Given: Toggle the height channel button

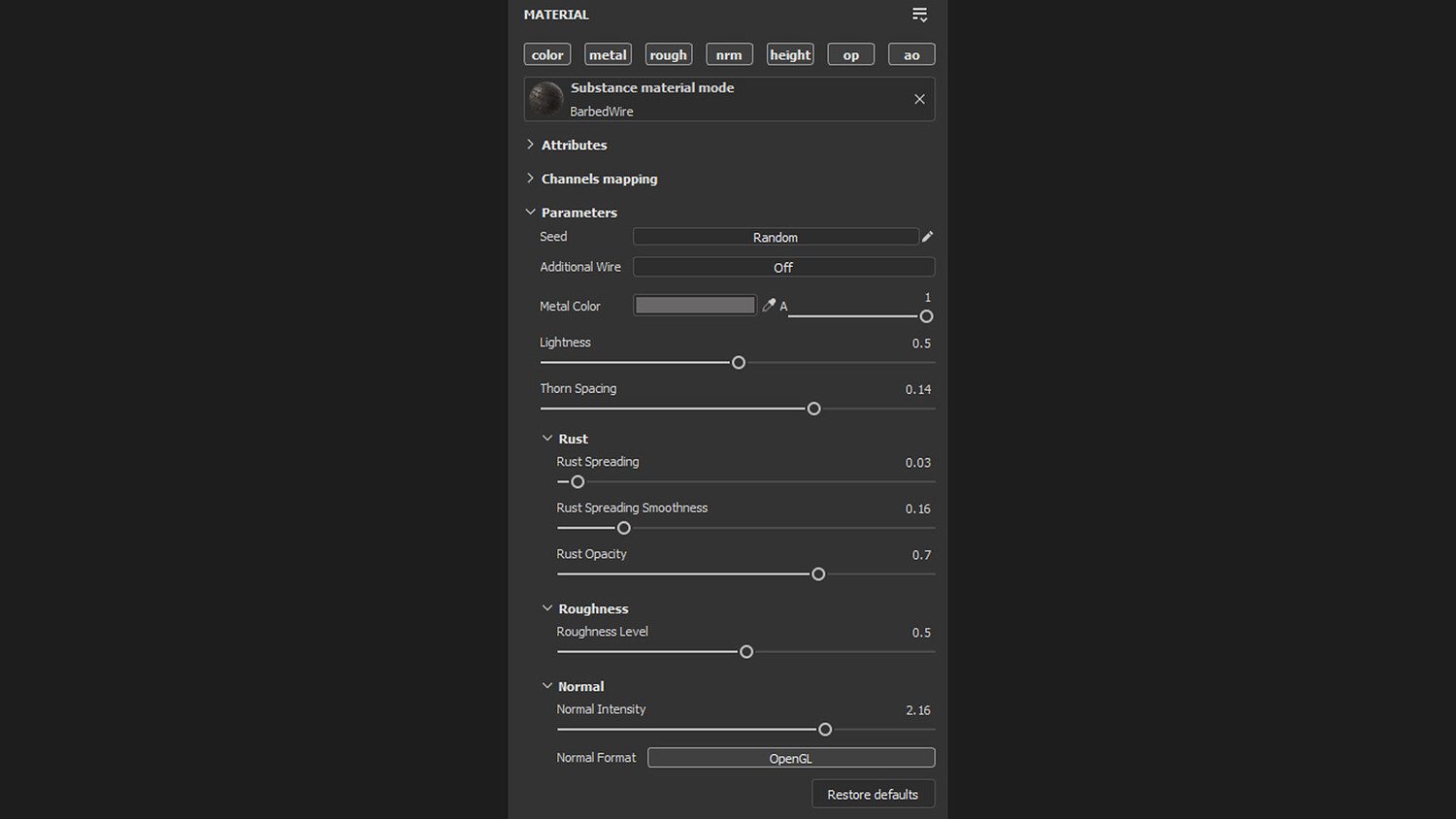Looking at the screenshot, I should pyautogui.click(x=790, y=55).
